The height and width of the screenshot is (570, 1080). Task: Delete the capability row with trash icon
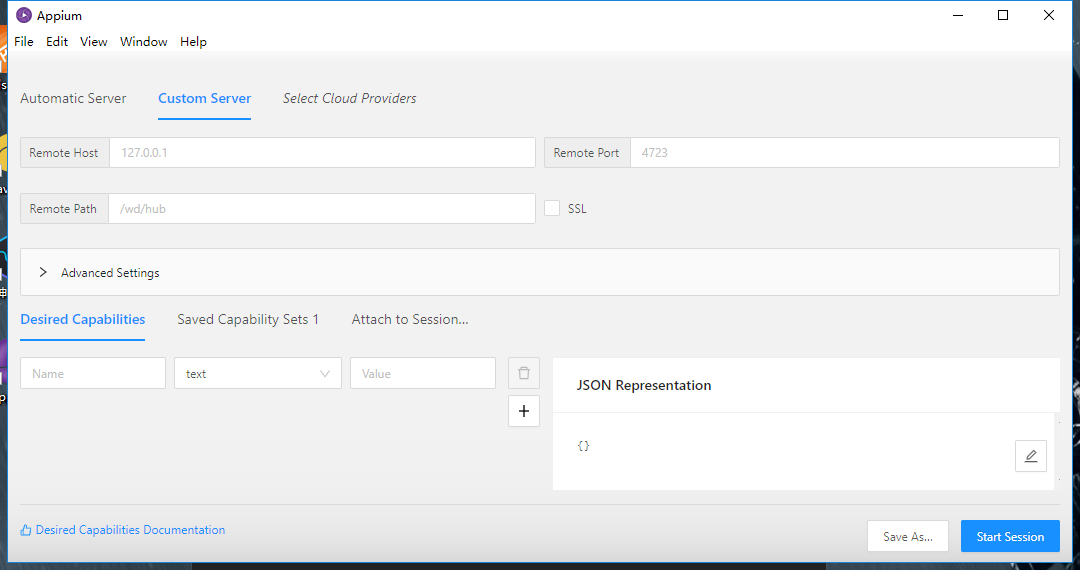[523, 373]
